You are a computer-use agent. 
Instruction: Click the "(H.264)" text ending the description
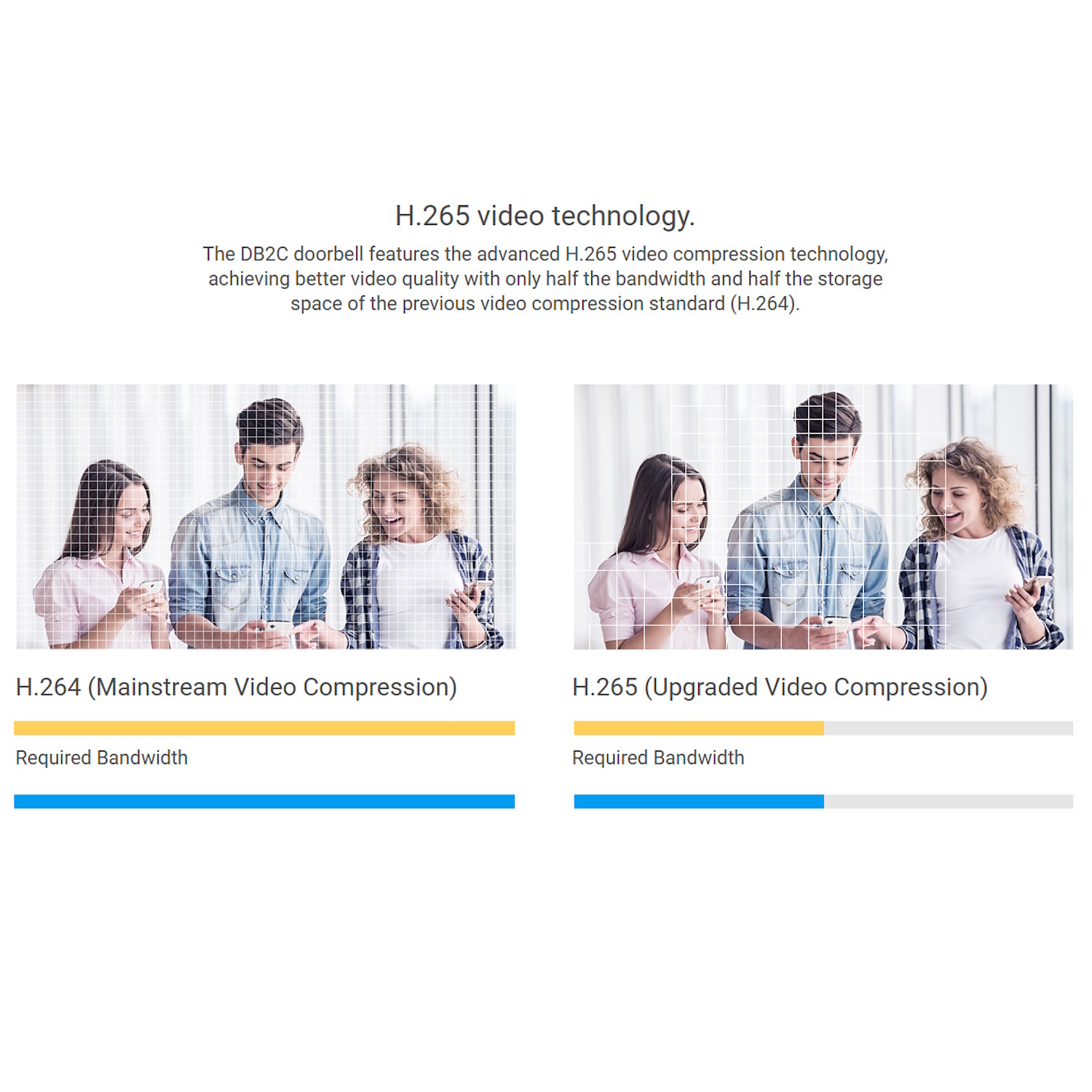click(764, 304)
